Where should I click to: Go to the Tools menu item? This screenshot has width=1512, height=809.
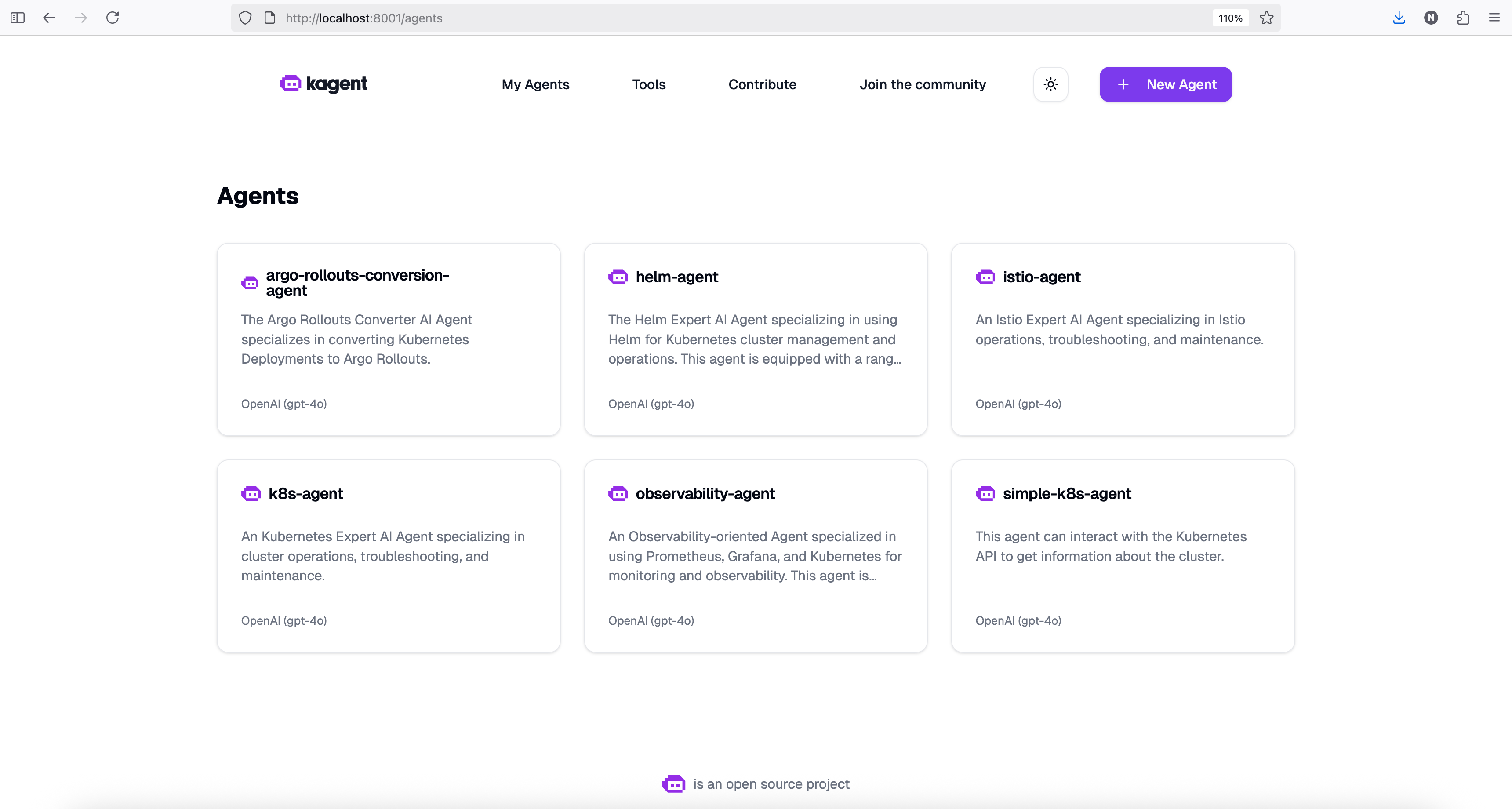point(649,84)
